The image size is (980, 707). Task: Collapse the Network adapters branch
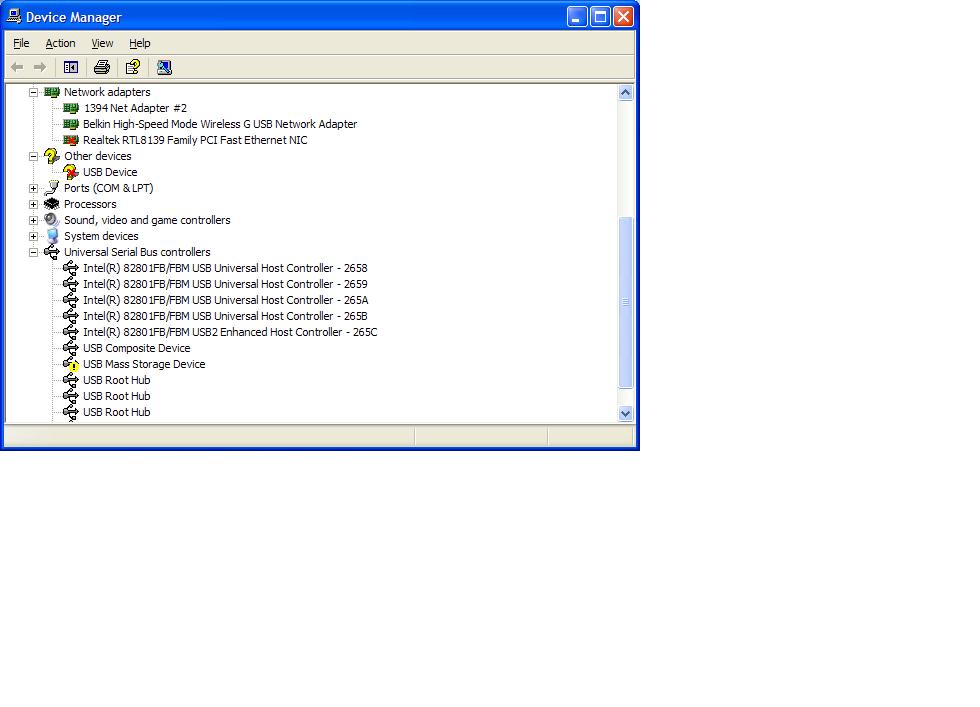(33, 93)
